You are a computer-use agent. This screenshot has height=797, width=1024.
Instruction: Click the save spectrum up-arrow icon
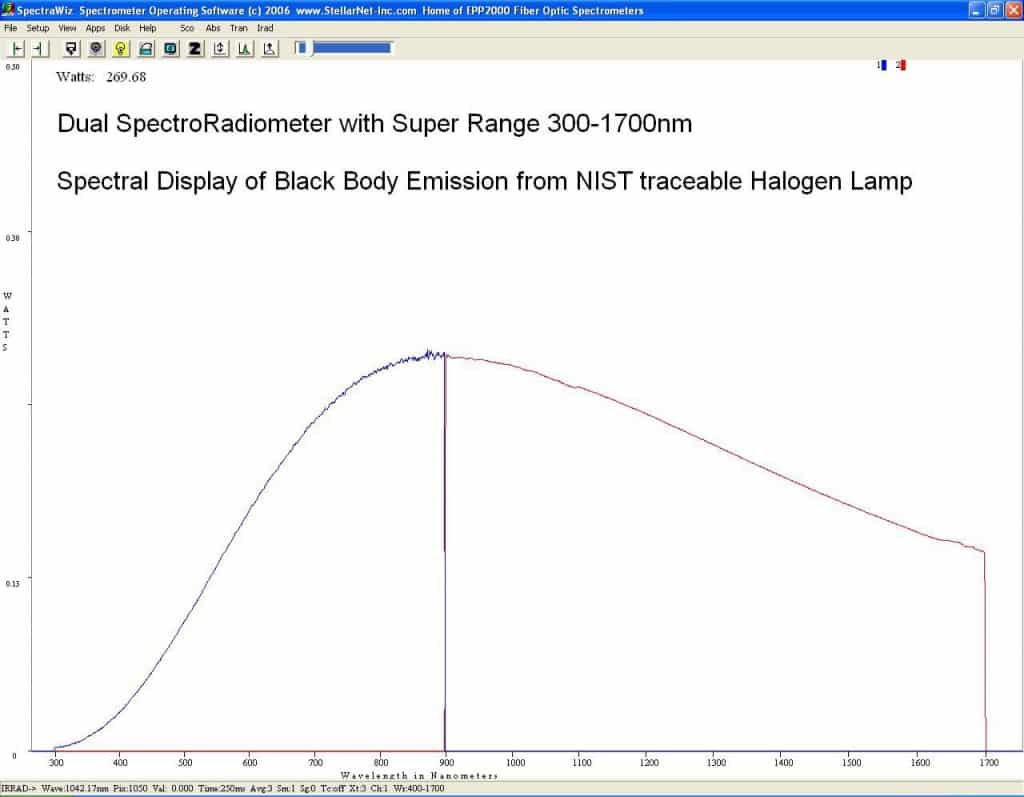[x=219, y=49]
